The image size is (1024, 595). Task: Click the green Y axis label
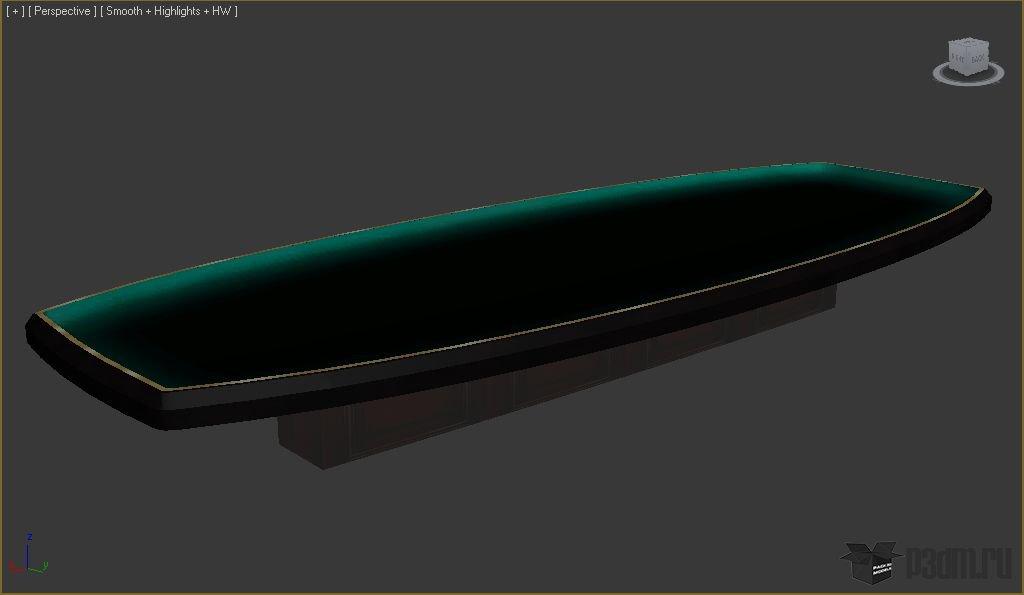coord(46,567)
